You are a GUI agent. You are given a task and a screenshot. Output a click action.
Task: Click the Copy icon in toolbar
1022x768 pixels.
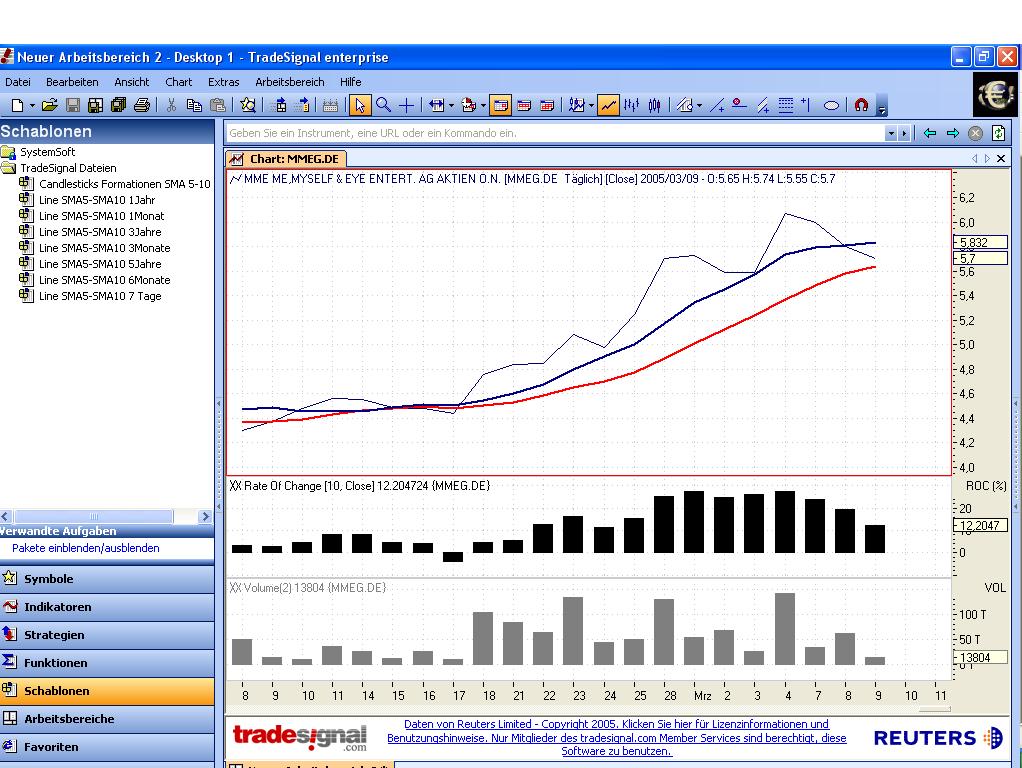click(x=194, y=105)
